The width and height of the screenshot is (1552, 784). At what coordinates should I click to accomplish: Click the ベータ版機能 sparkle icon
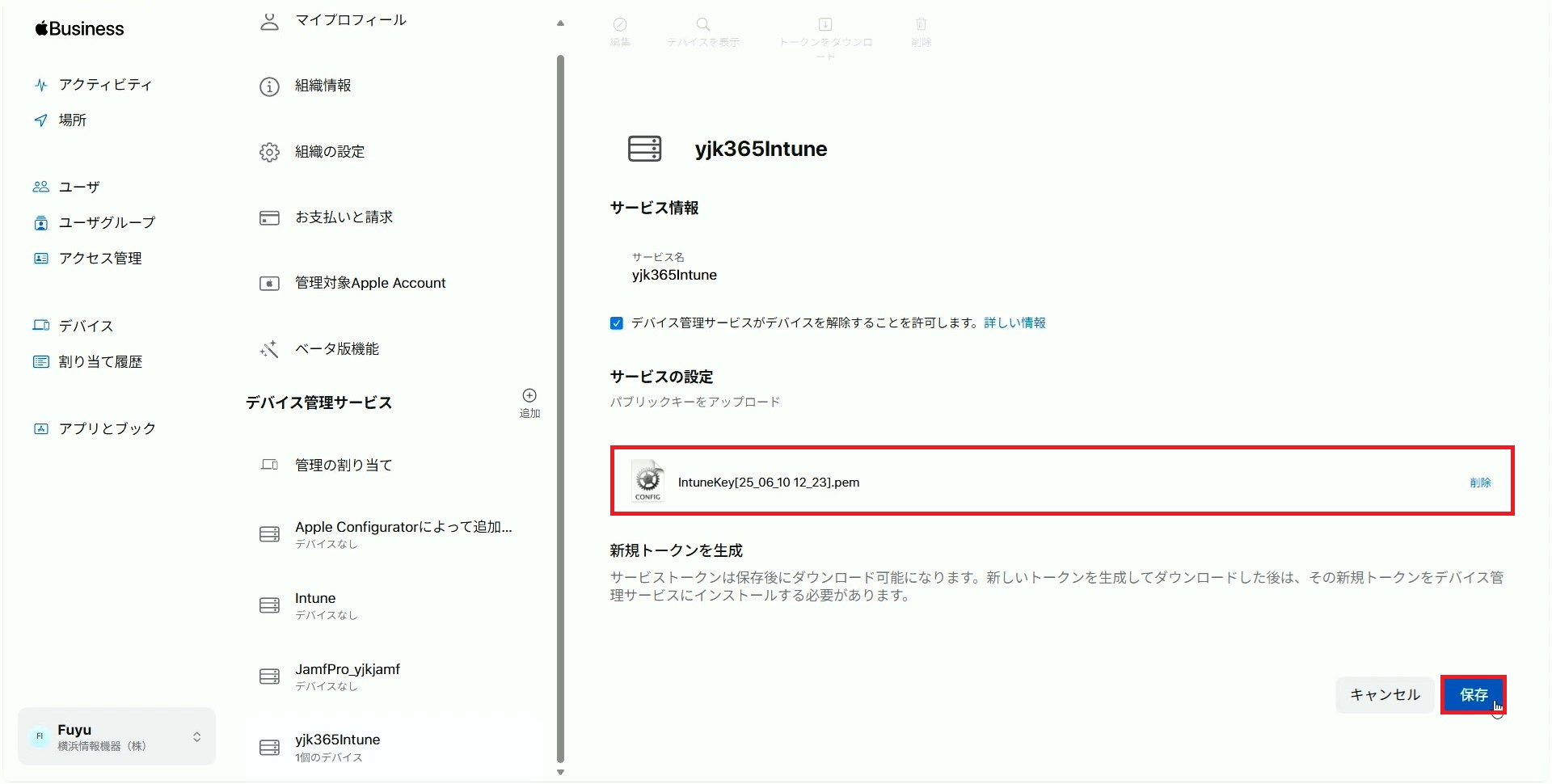269,349
